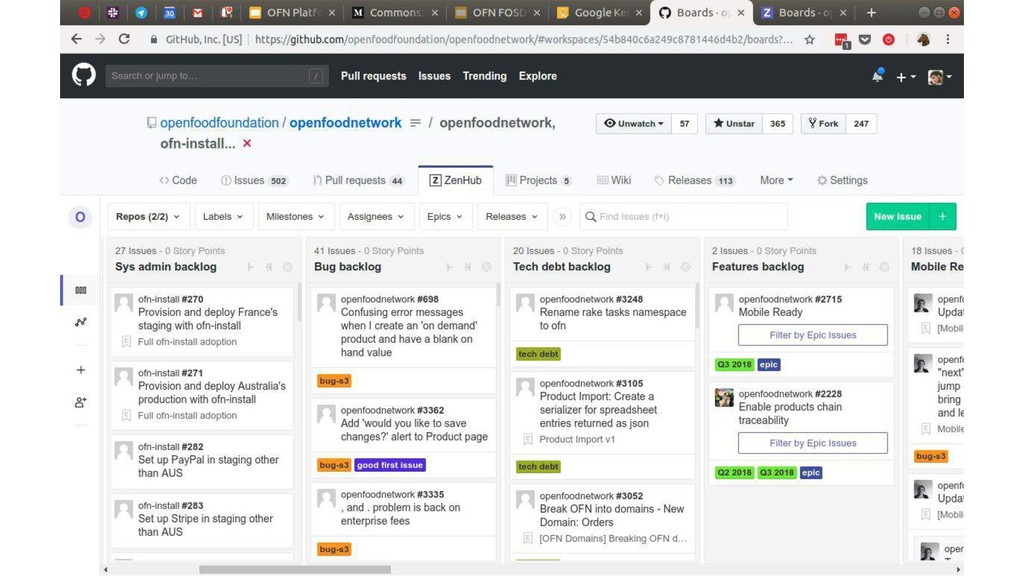Open Features backlog settings gear
1024x576 pixels.
coord(884,267)
